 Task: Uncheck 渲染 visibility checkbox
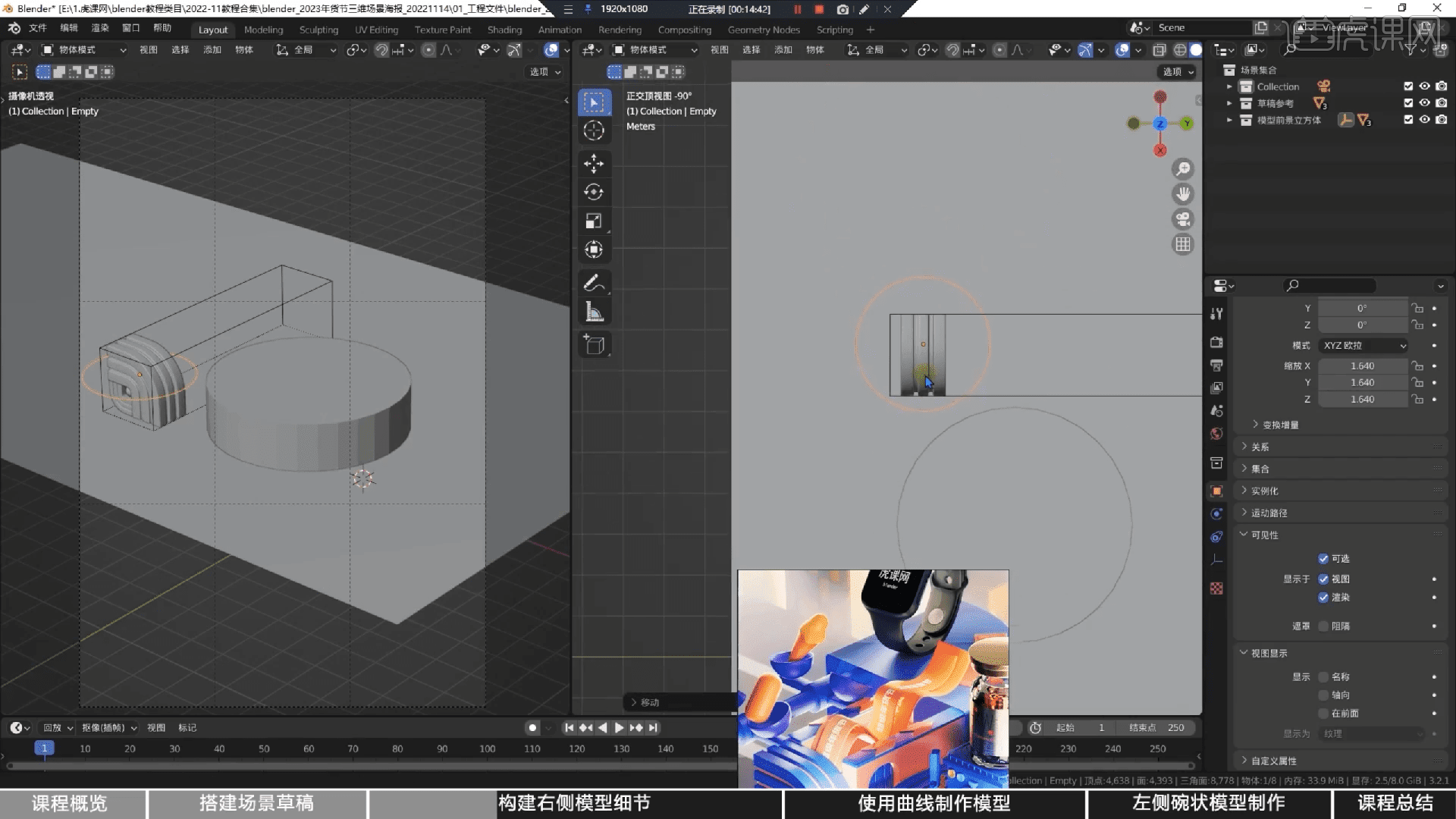coord(1323,598)
